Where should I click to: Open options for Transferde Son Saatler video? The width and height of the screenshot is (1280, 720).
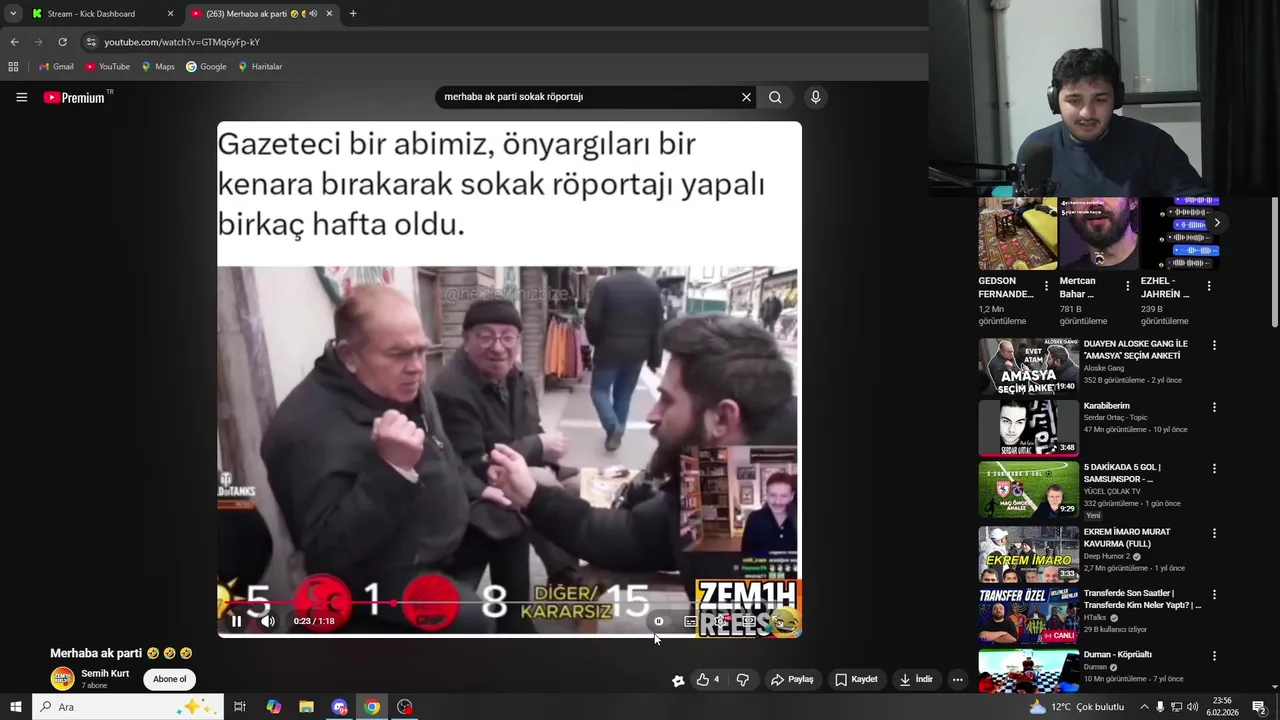(x=1214, y=594)
